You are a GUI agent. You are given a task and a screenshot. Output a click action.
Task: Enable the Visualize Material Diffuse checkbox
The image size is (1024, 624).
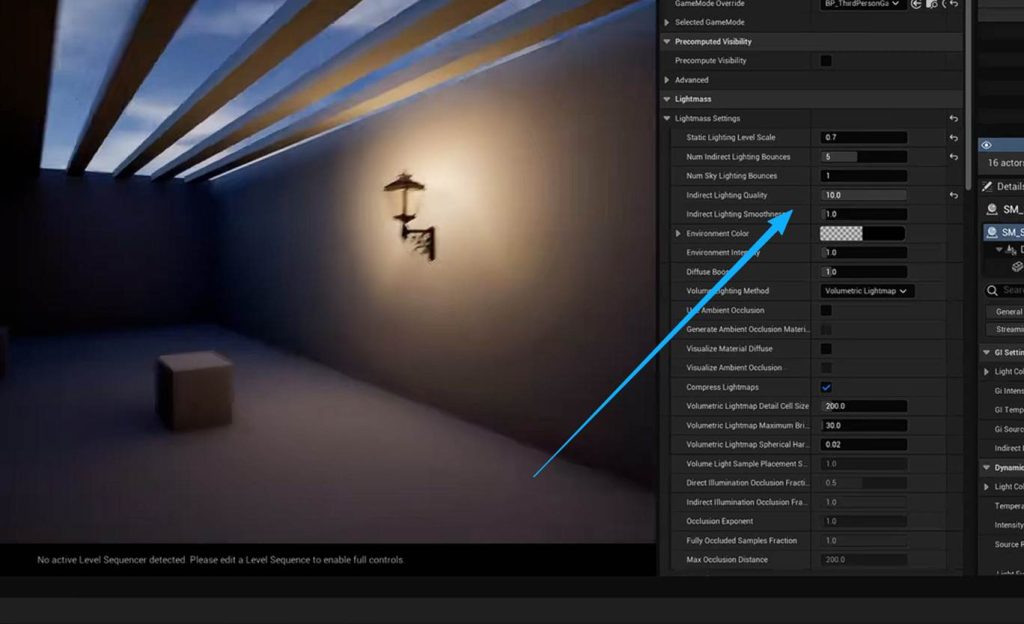(x=826, y=349)
